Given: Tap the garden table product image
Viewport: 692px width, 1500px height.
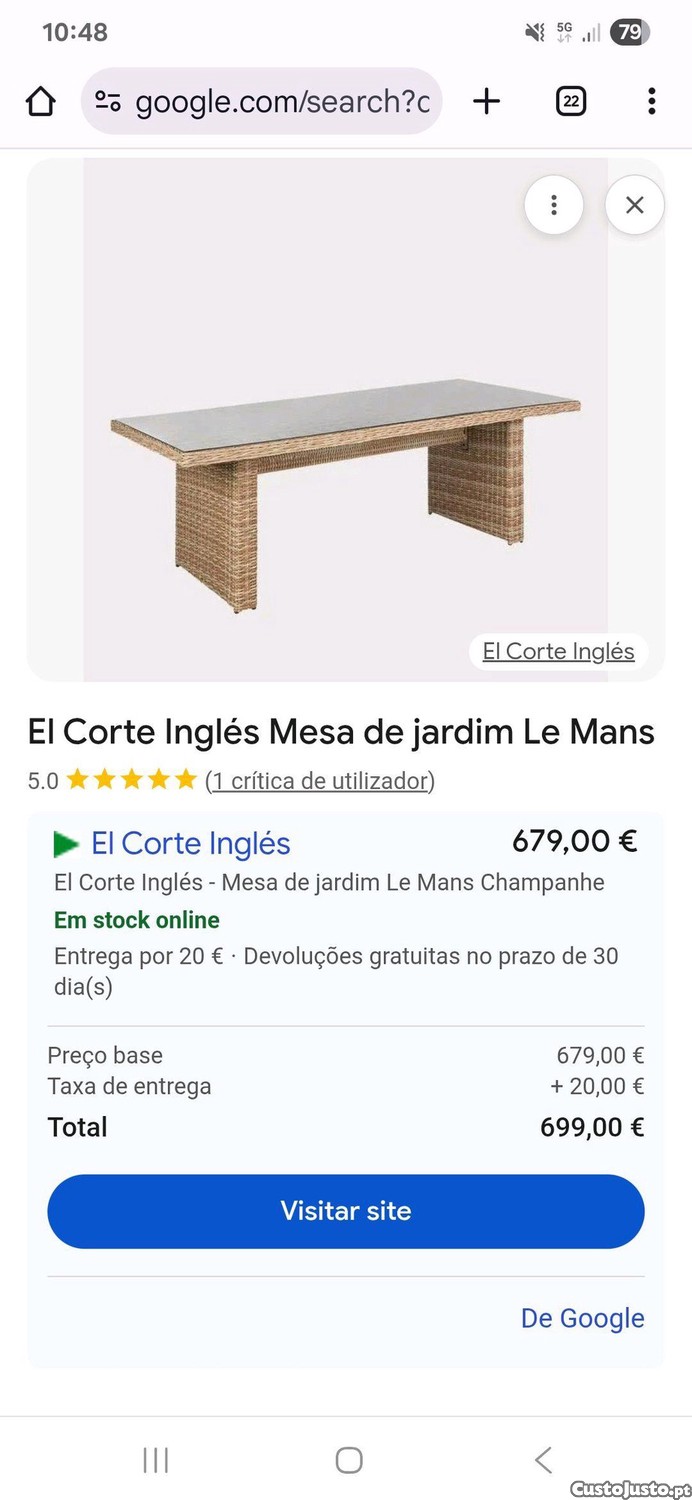Looking at the screenshot, I should pos(345,480).
